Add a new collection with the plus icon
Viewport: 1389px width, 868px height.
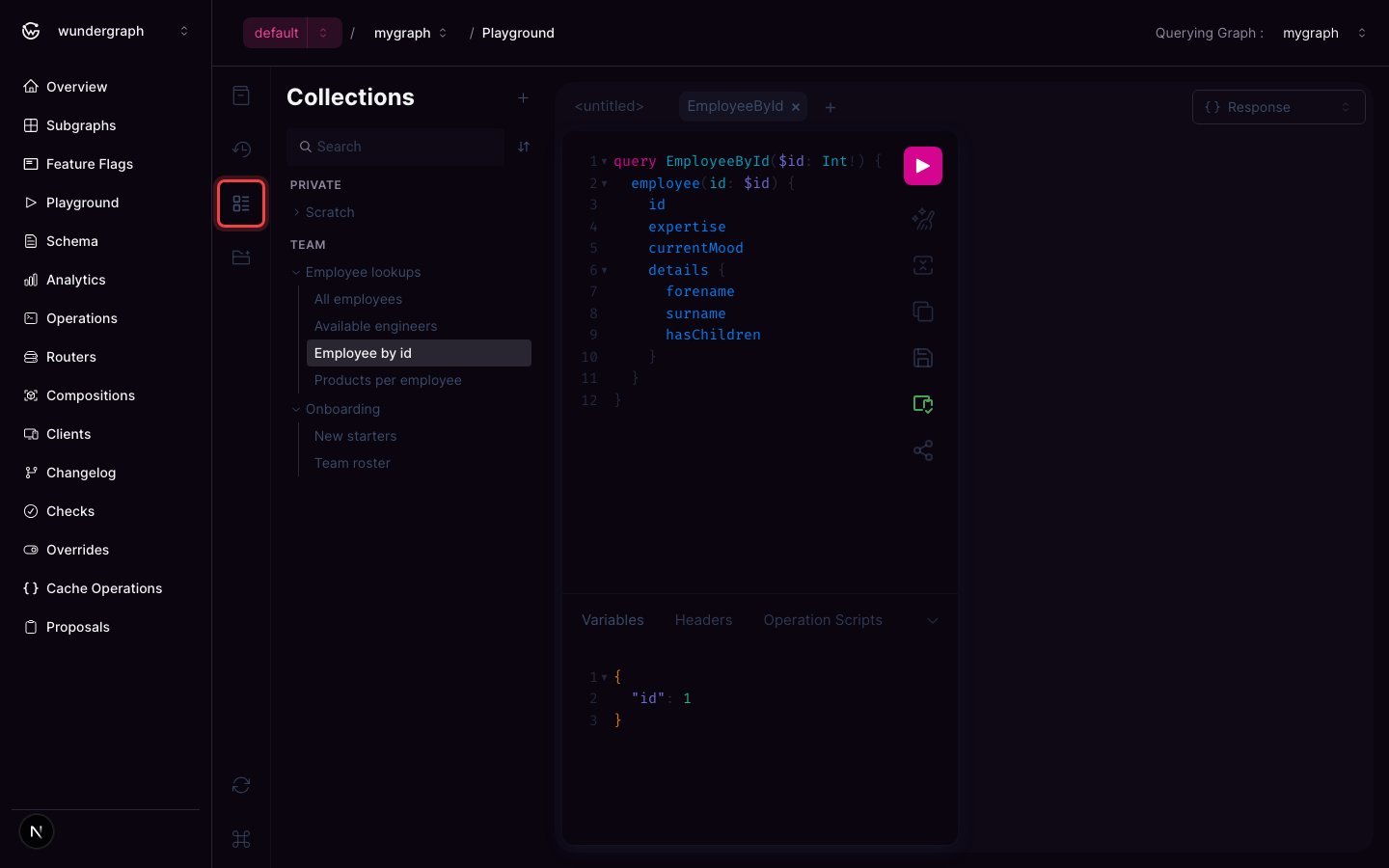tap(523, 97)
